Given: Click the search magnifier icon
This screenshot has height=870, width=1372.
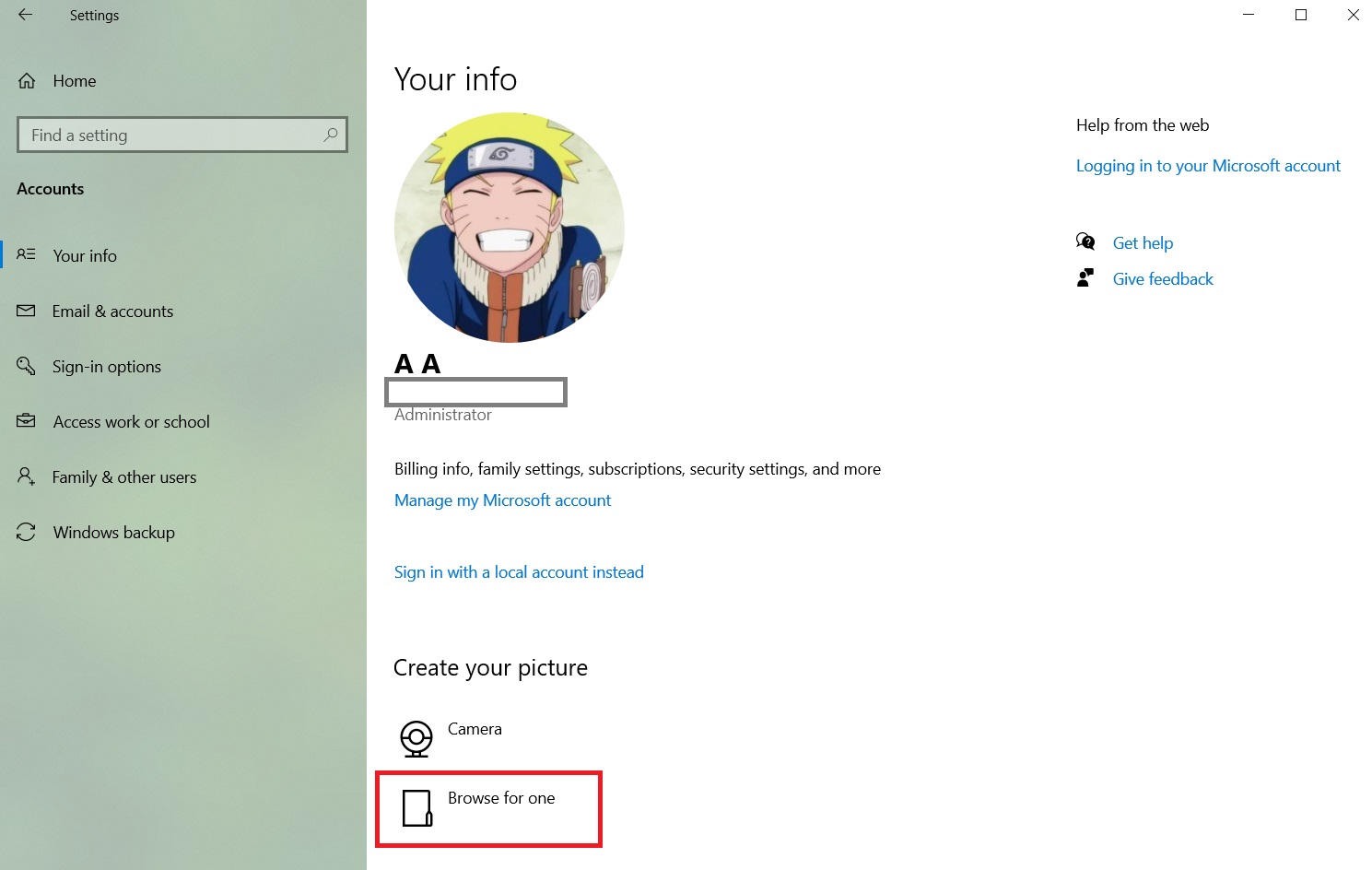Looking at the screenshot, I should pyautogui.click(x=331, y=135).
